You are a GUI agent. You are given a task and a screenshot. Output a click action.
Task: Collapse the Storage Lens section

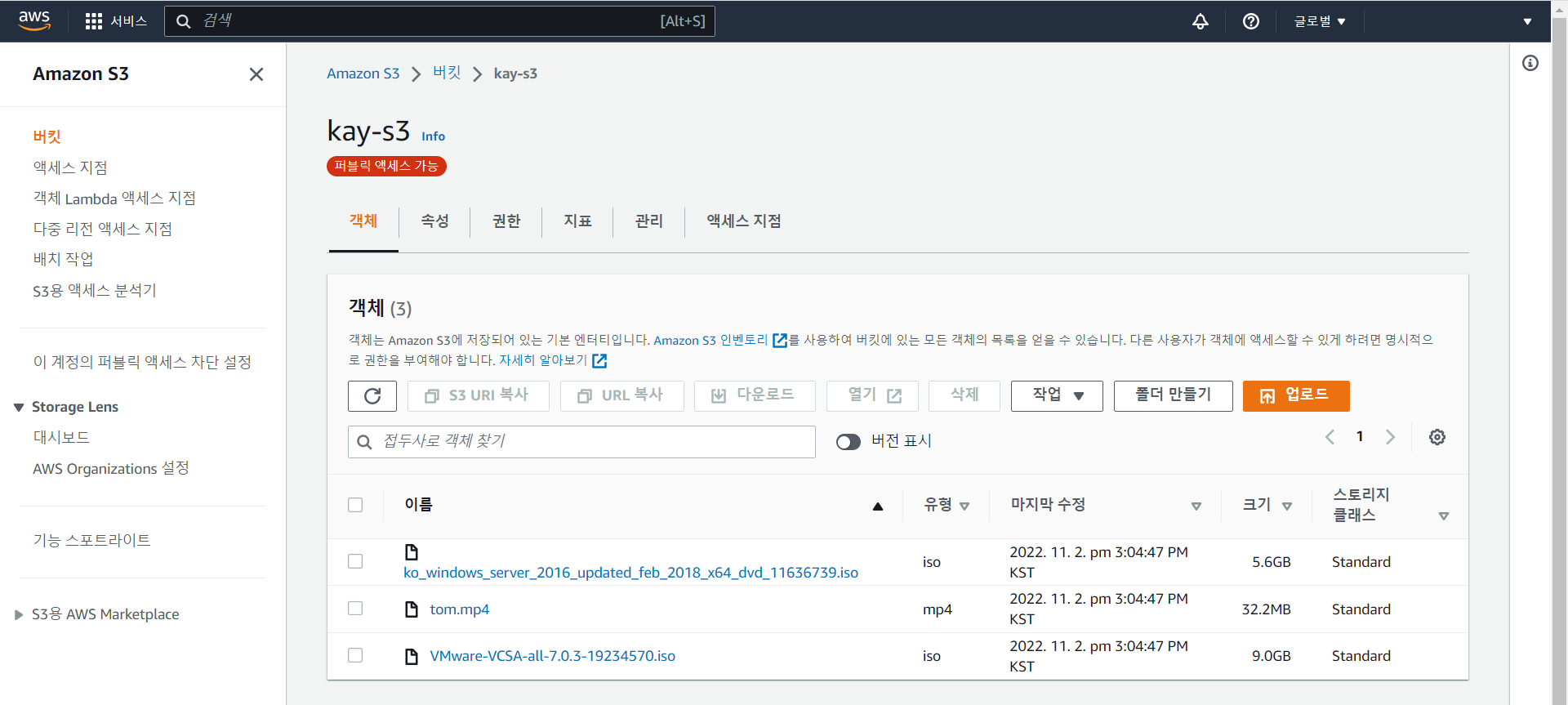(x=19, y=408)
